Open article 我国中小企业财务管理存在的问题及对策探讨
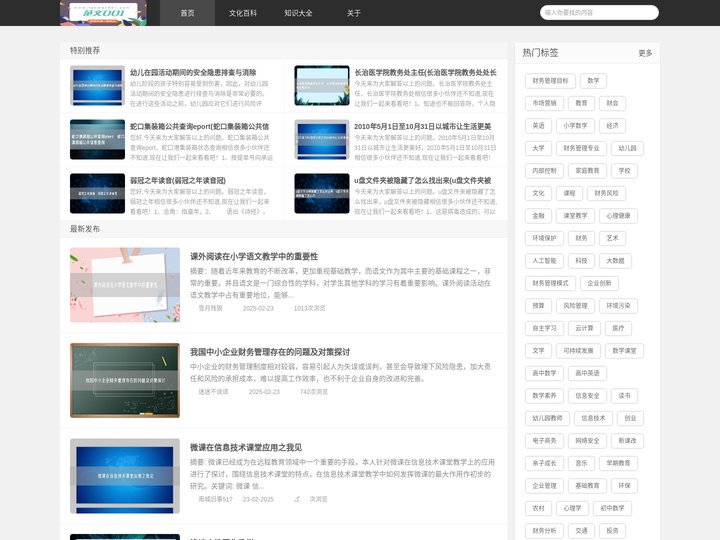Viewport: 720px width, 540px height. click(x=270, y=352)
